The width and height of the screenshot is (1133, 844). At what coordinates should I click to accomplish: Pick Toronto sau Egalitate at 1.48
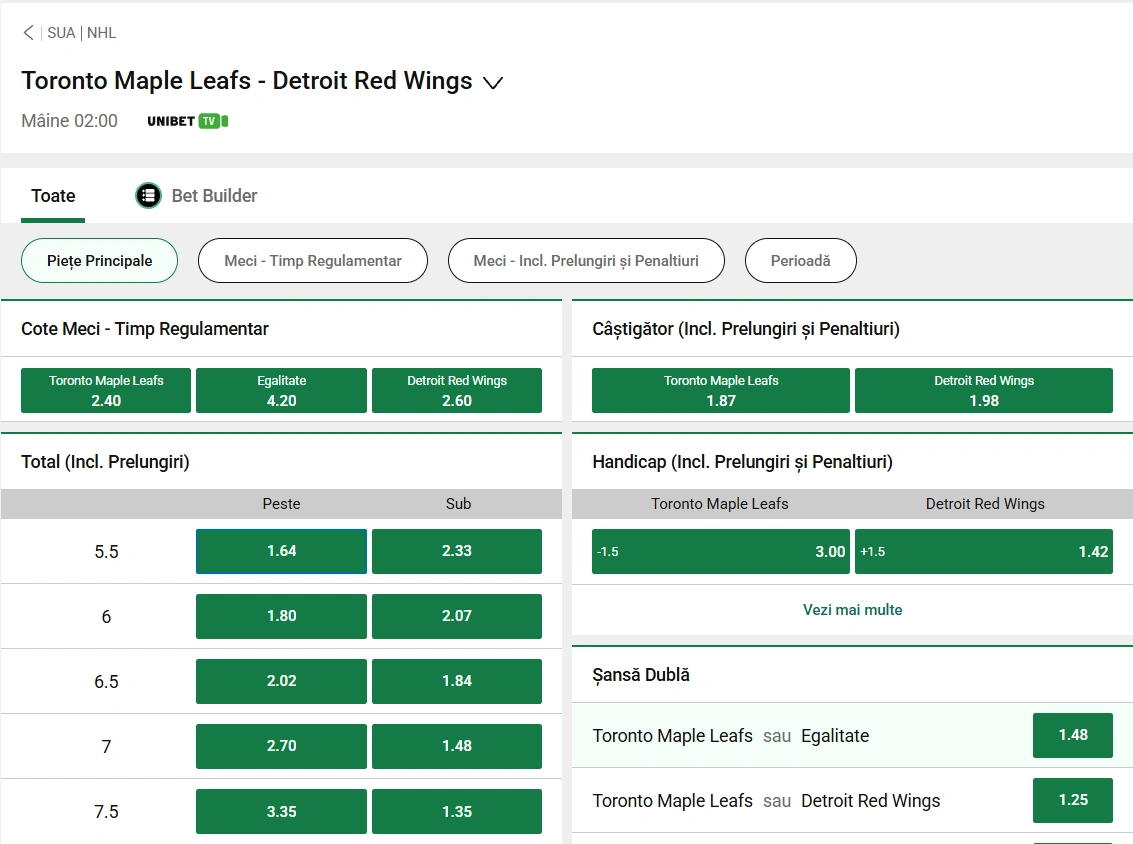(x=1072, y=735)
